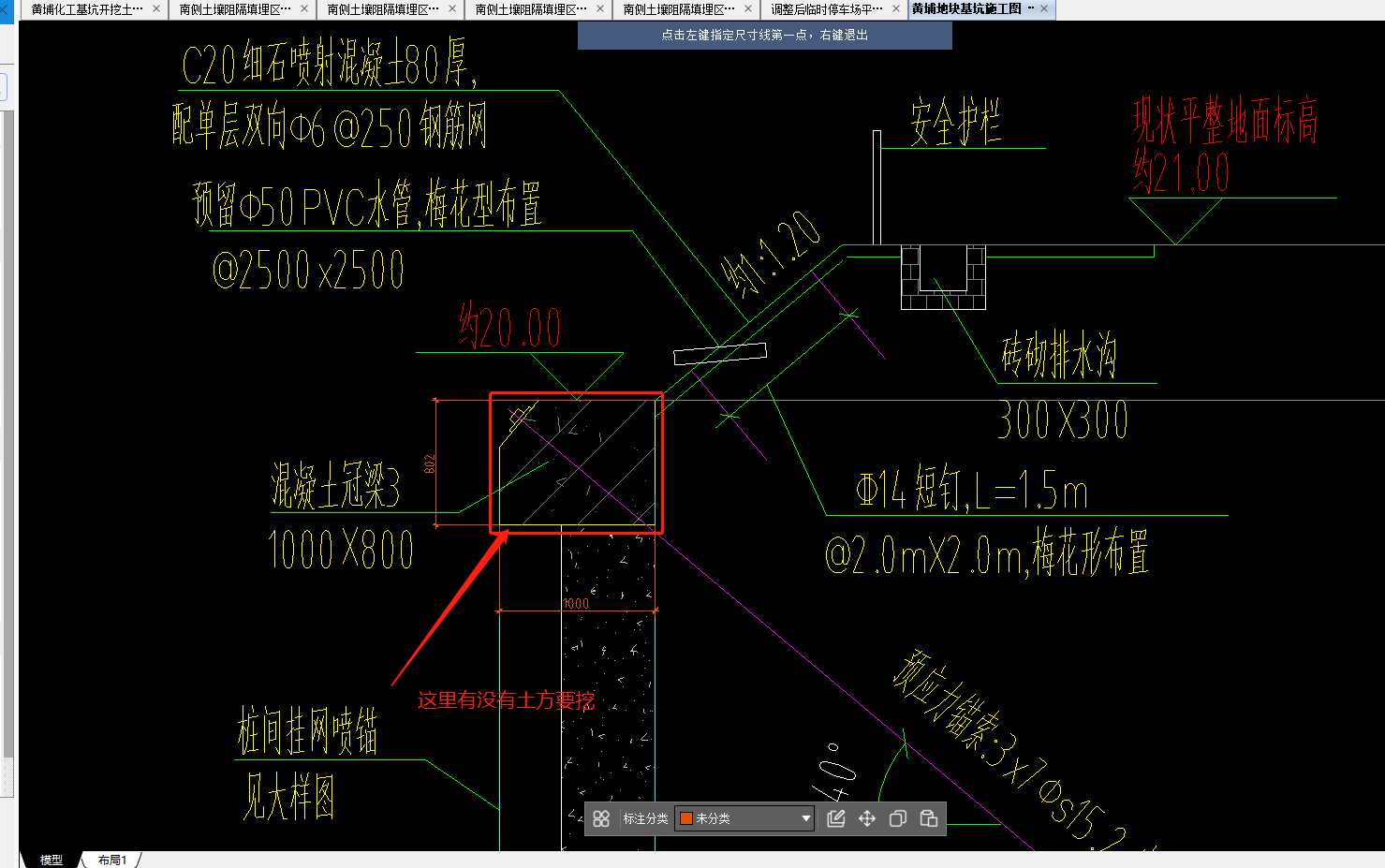Switch to the 模型 model tab
Screen dimensions: 1385x868
point(51,860)
